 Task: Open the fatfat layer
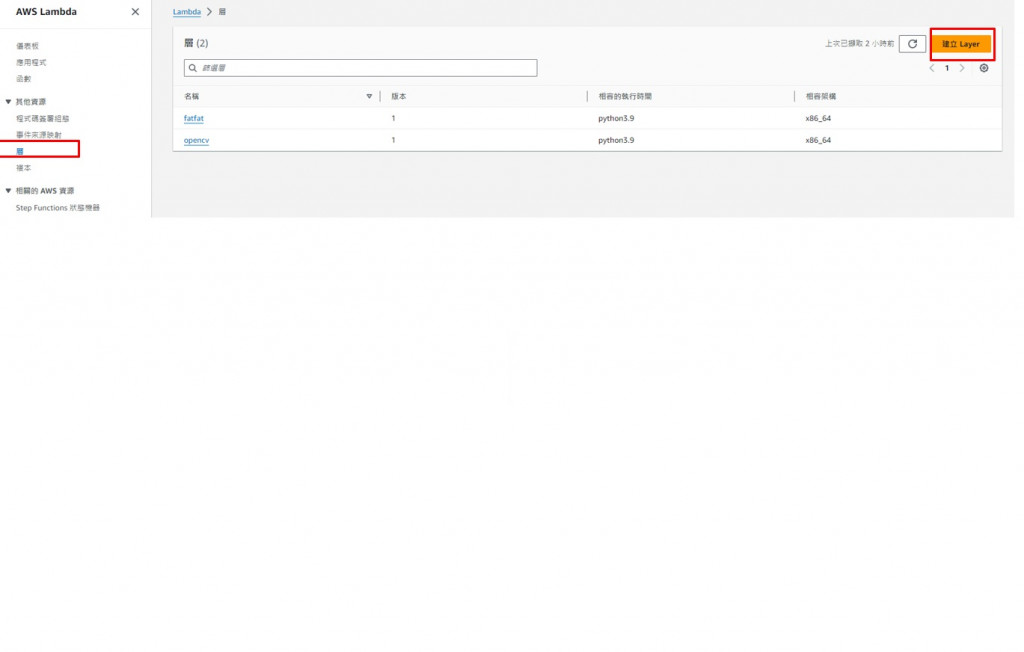pos(194,118)
